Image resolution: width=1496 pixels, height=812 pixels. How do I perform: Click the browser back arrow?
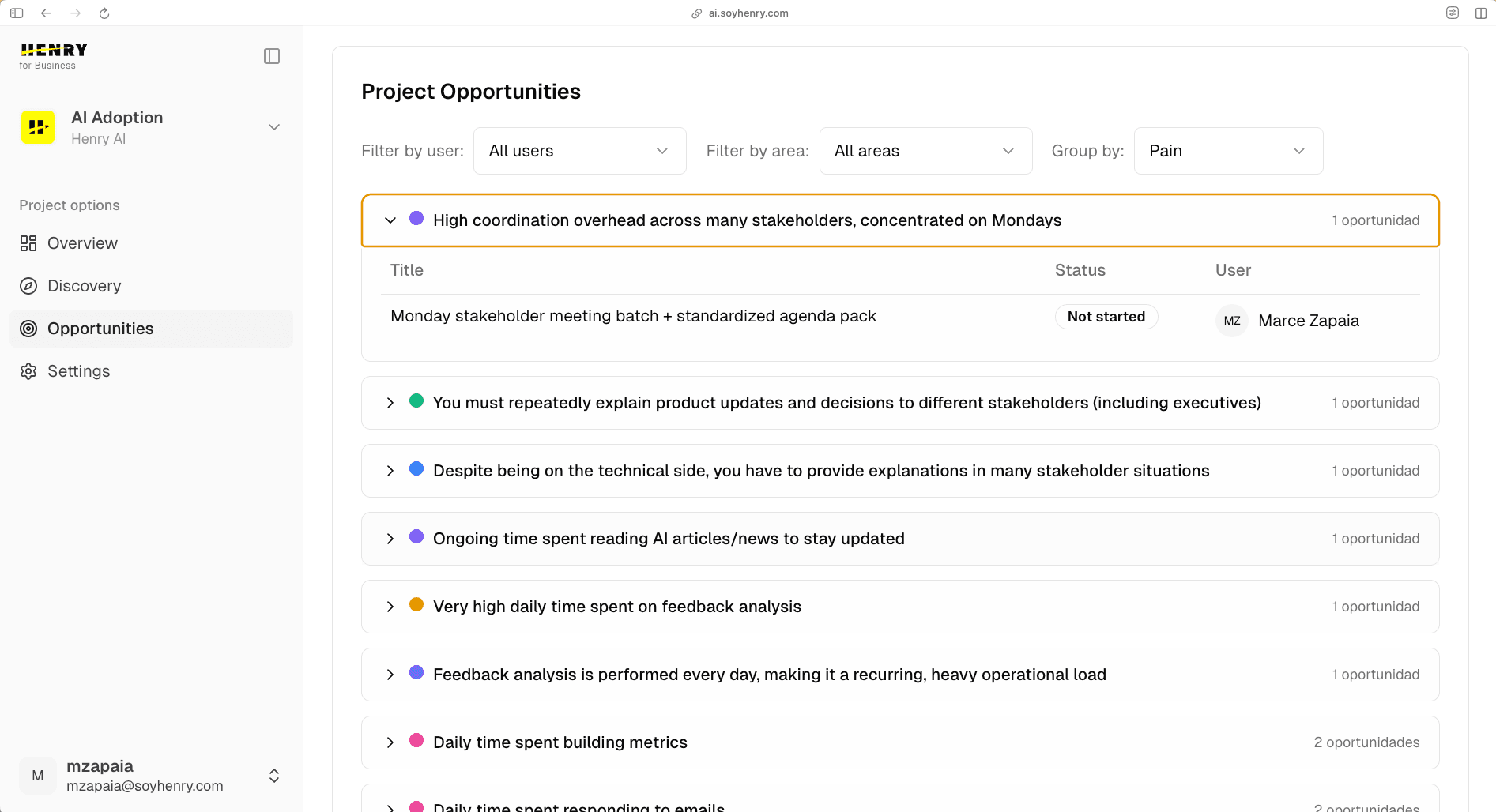click(x=46, y=13)
